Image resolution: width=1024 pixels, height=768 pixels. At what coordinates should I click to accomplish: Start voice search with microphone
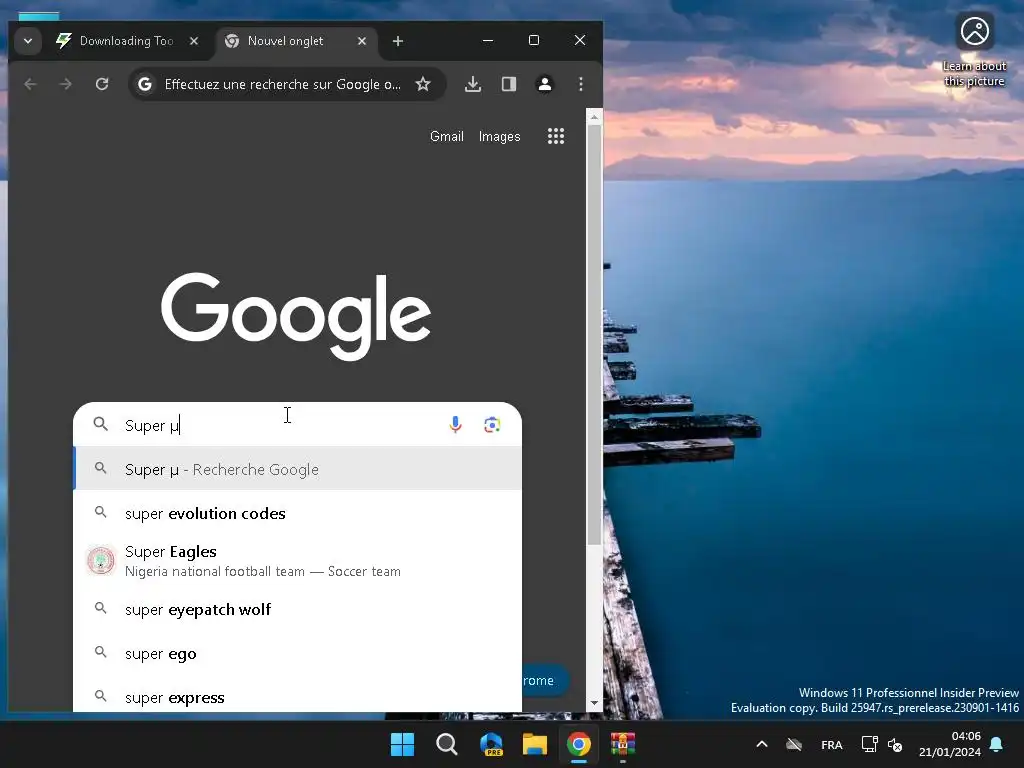456,424
